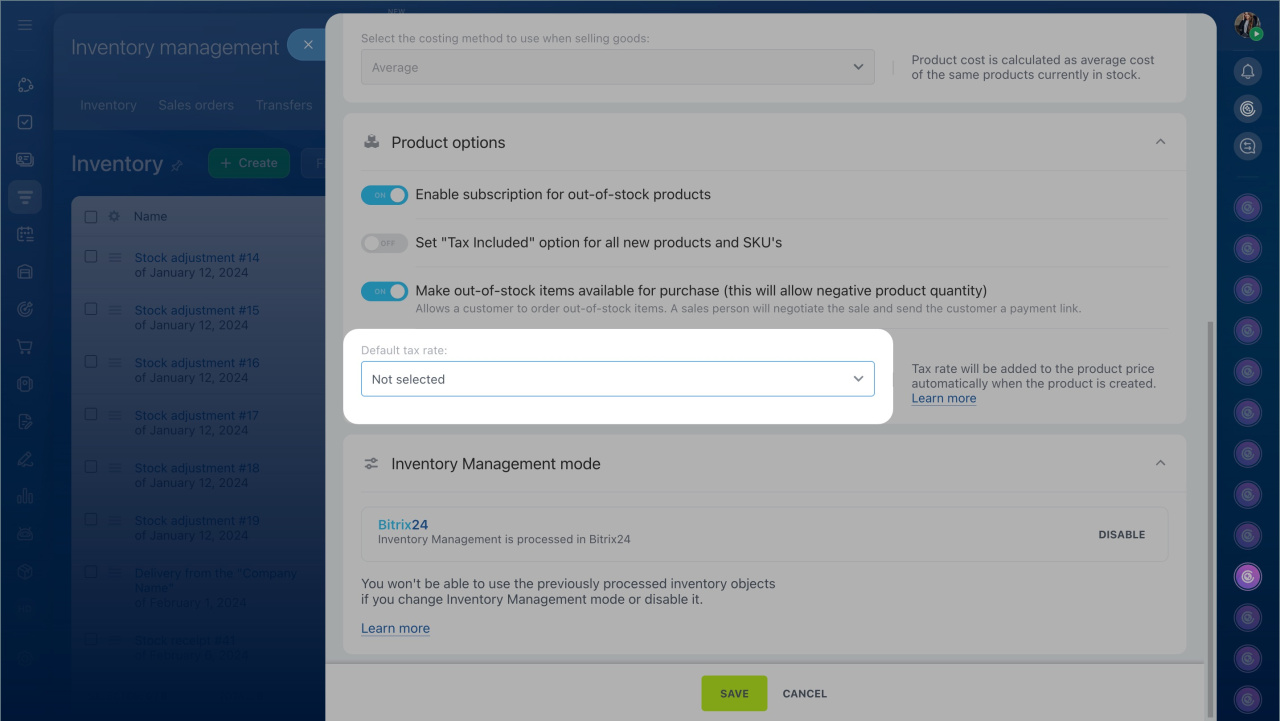The image size is (1280, 721).
Task: Click Disable for Bitrix24 inventory mode
Action: [x=1121, y=534]
